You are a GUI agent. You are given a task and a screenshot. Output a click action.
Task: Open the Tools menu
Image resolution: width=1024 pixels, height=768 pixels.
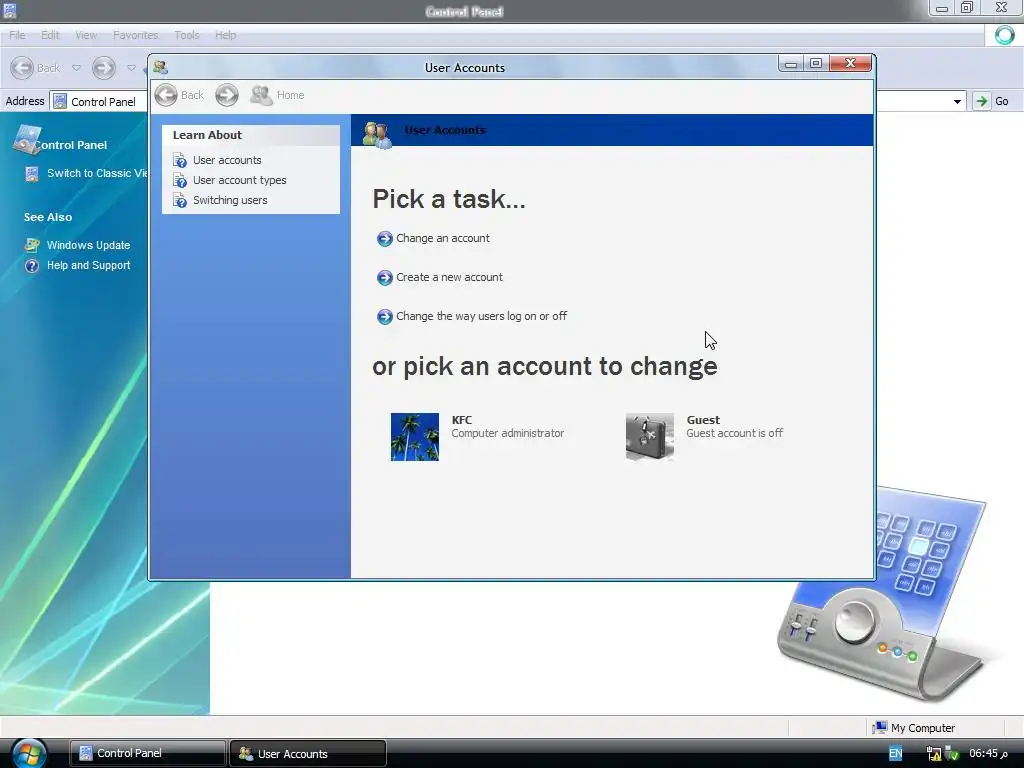[187, 35]
